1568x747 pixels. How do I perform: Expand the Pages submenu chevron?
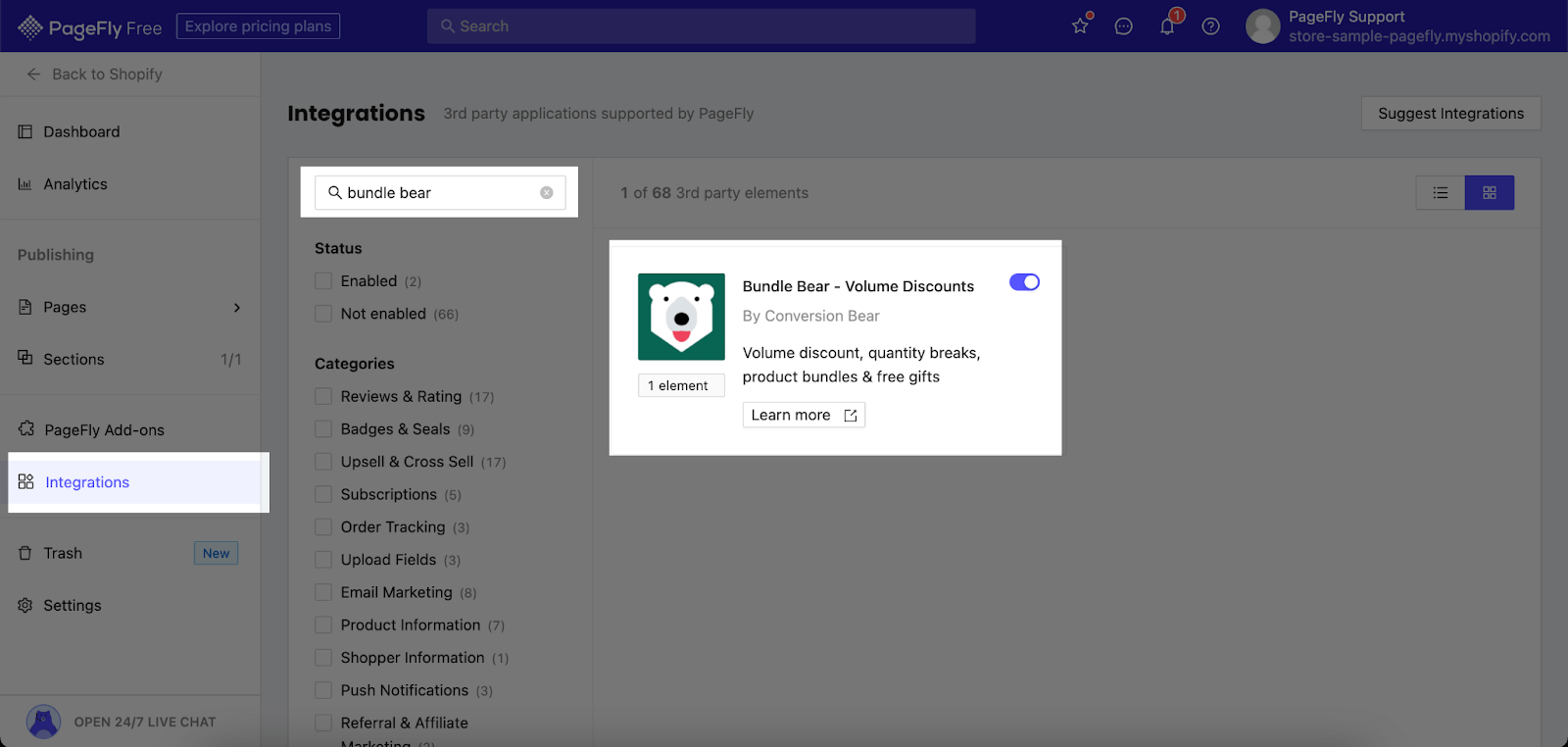point(237,308)
